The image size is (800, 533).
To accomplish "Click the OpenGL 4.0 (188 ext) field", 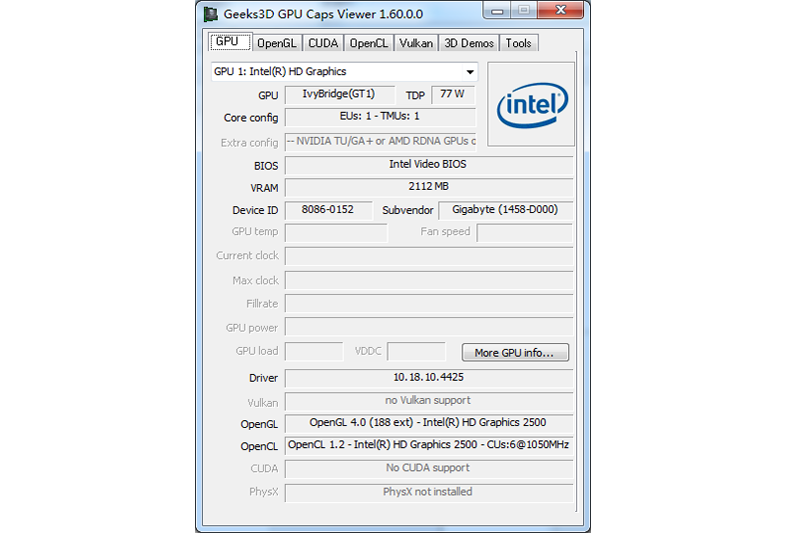I will 429,423.
